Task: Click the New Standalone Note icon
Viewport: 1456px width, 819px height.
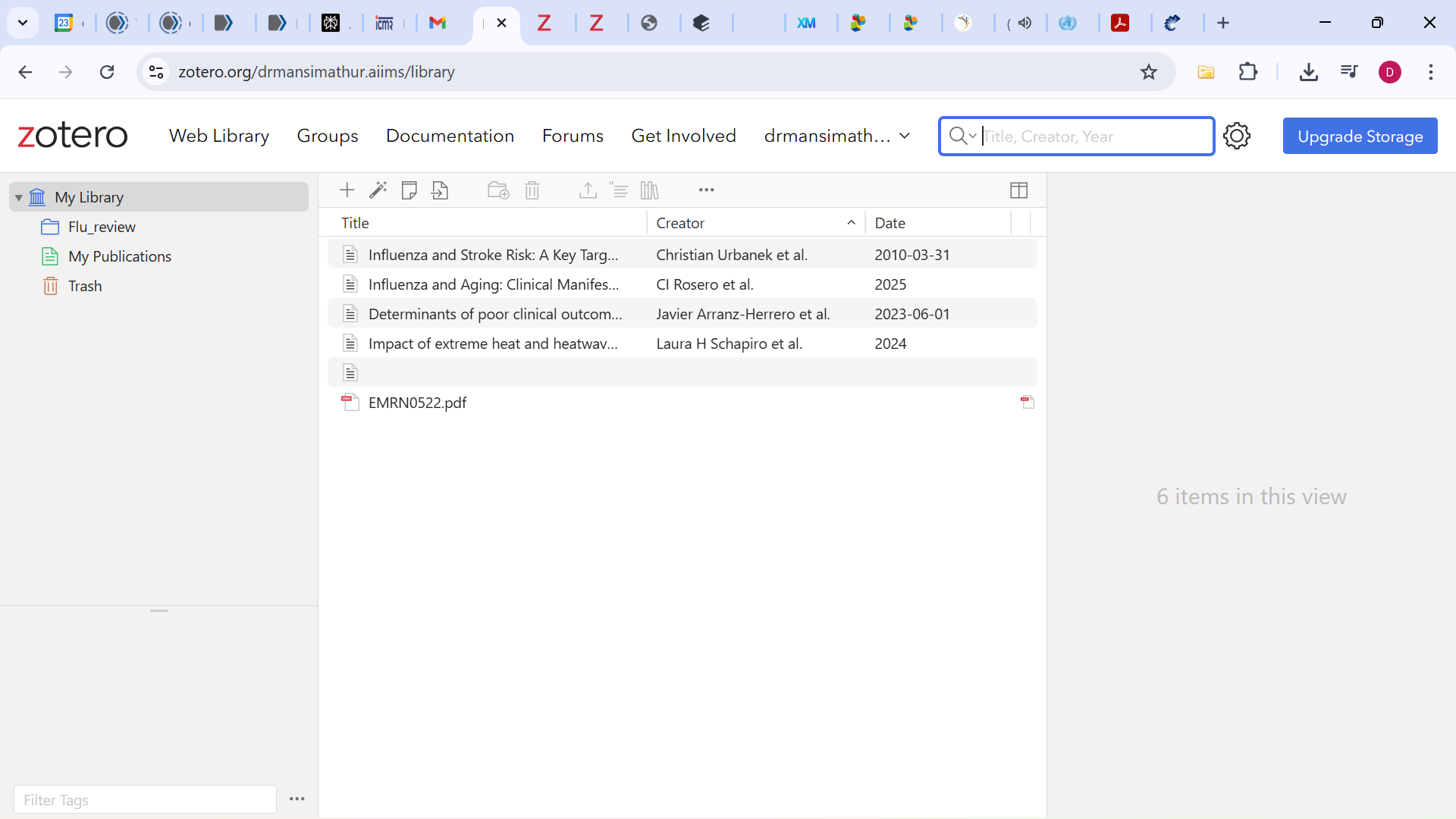Action: pyautogui.click(x=409, y=190)
